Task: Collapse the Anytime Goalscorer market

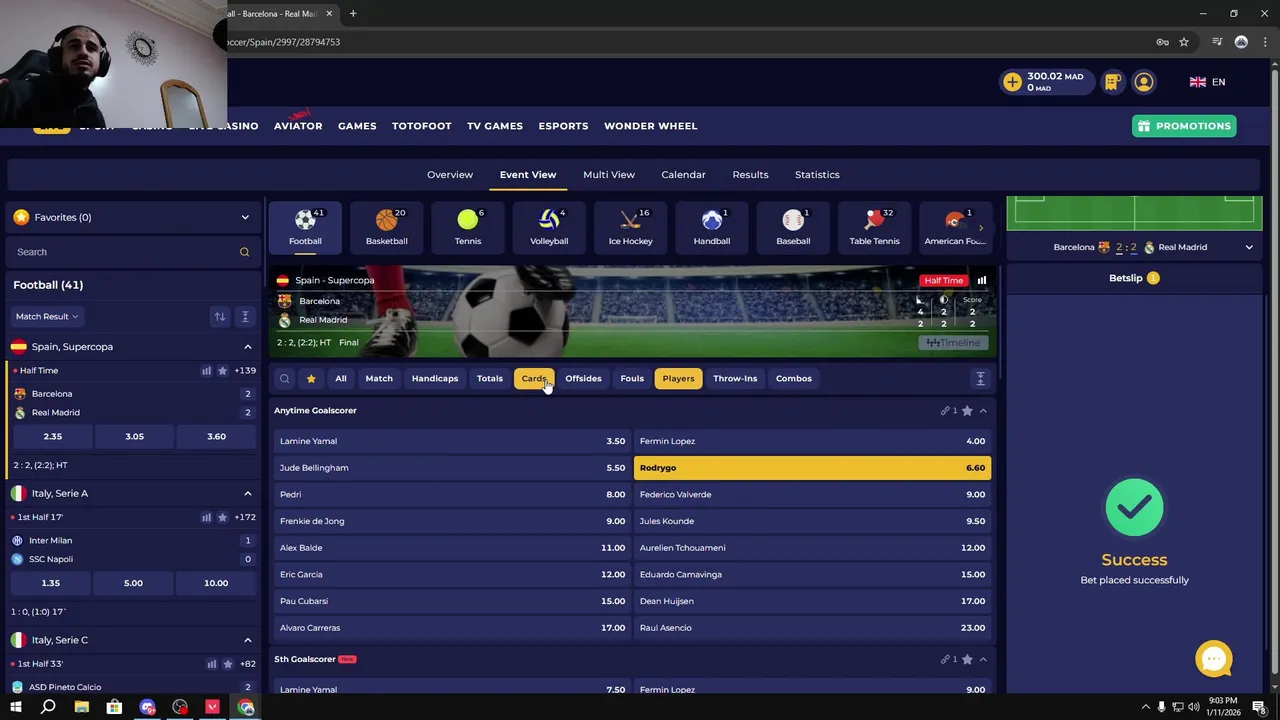Action: click(x=983, y=411)
